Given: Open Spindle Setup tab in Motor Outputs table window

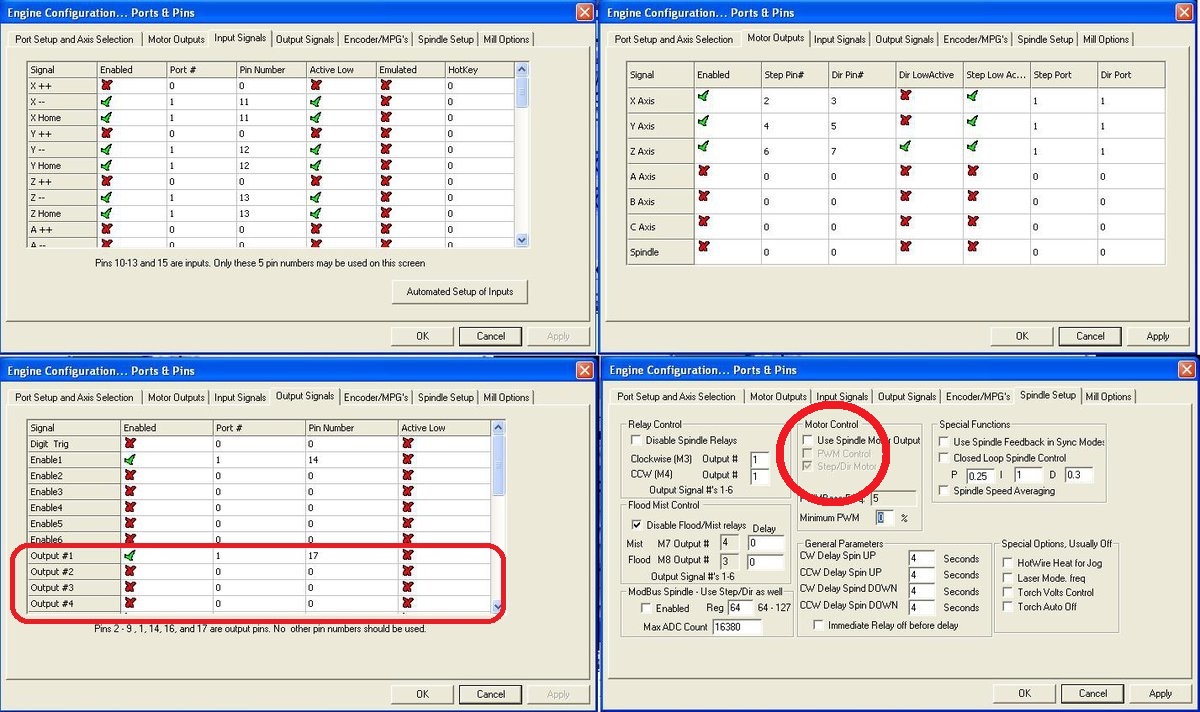Looking at the screenshot, I should click(x=1045, y=39).
